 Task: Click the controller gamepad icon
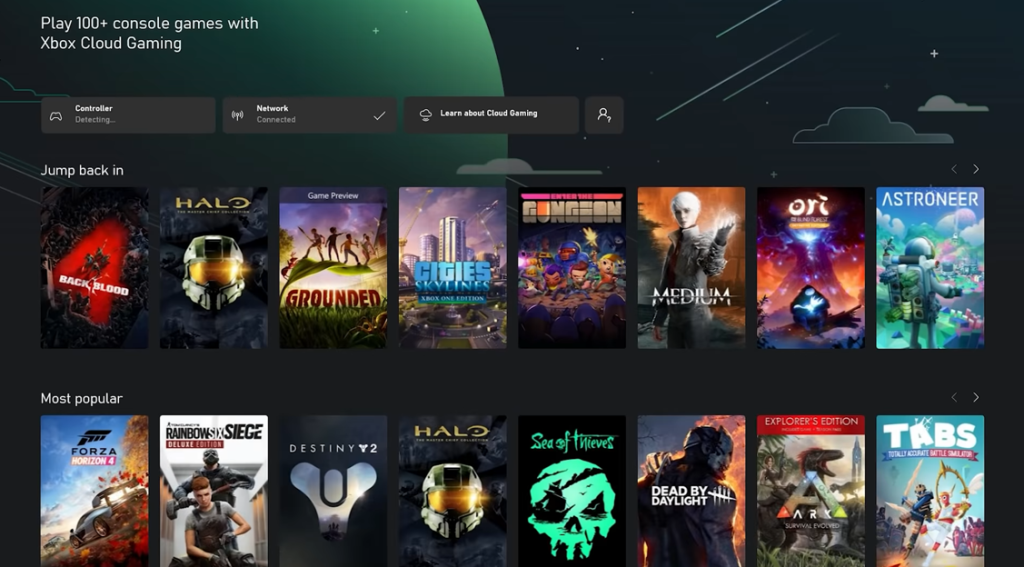tap(56, 116)
